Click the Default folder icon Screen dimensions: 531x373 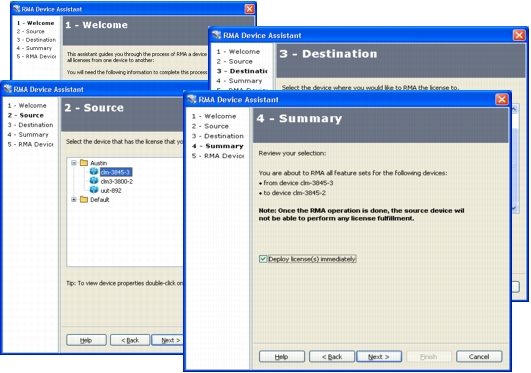pyautogui.click(x=84, y=200)
